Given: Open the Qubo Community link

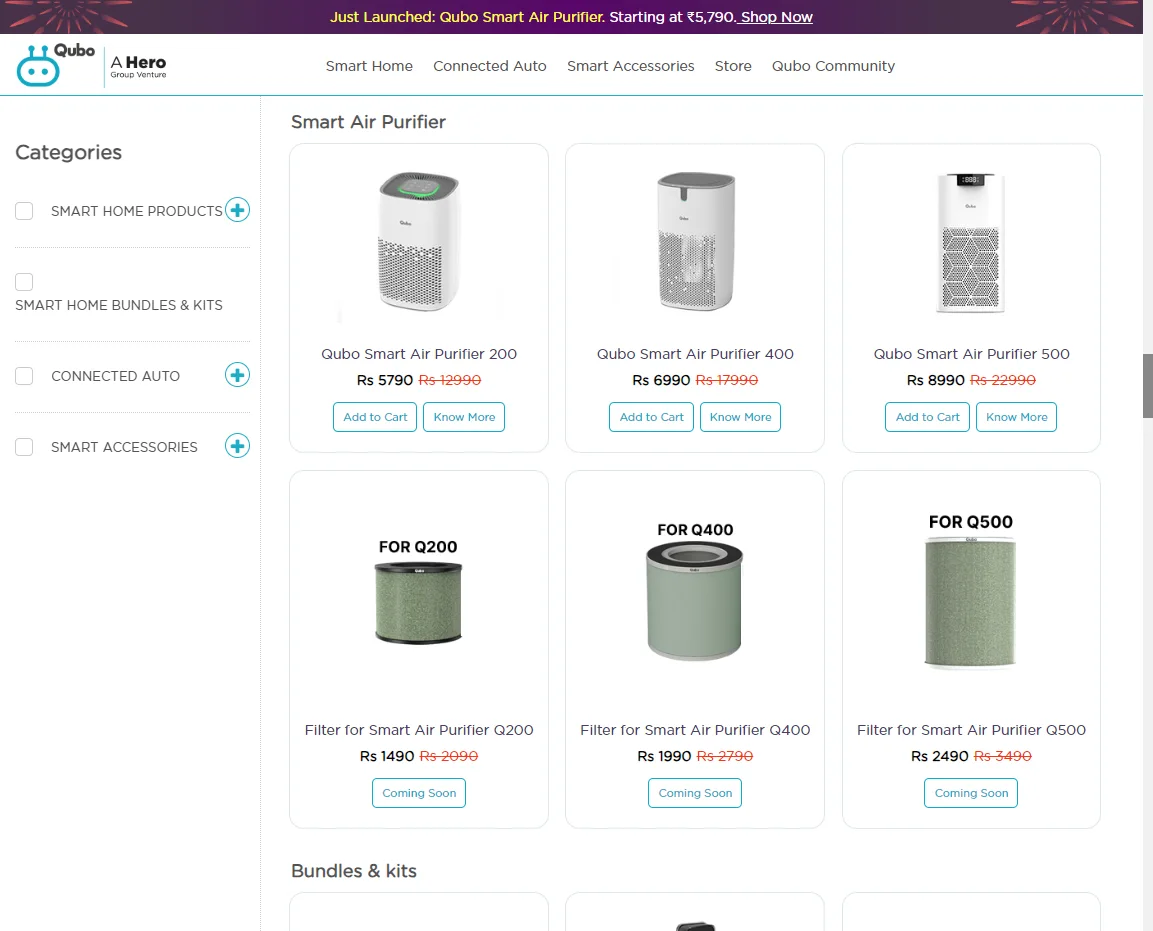Looking at the screenshot, I should click(x=833, y=66).
